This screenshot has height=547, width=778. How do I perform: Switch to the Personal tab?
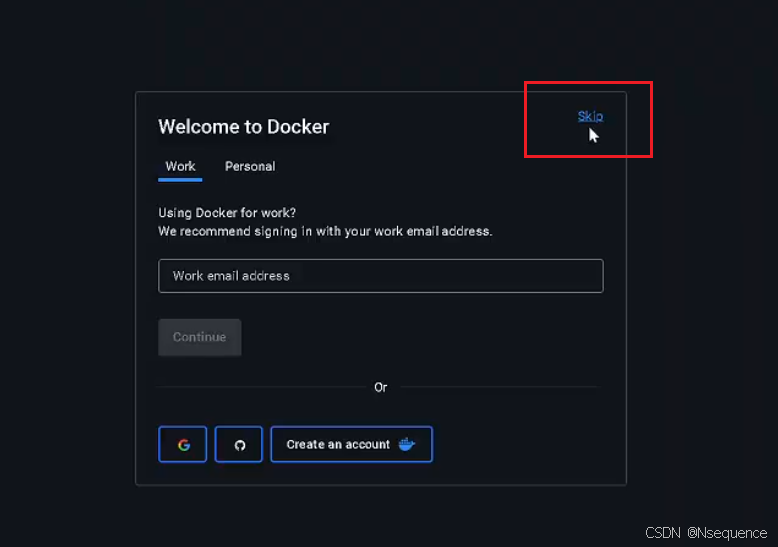click(x=250, y=167)
